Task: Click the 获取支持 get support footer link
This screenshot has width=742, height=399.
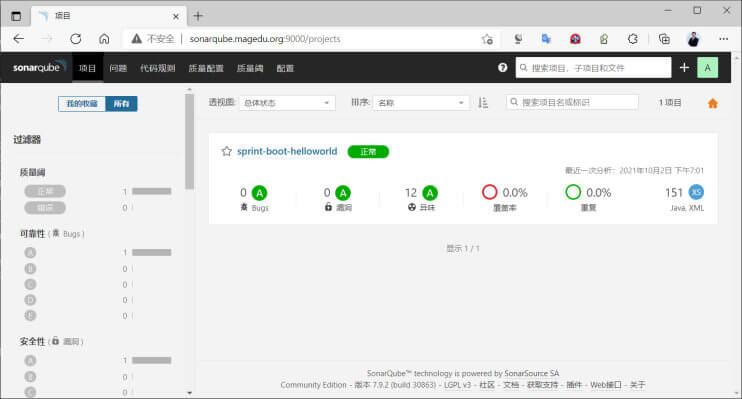Action: click(542, 385)
